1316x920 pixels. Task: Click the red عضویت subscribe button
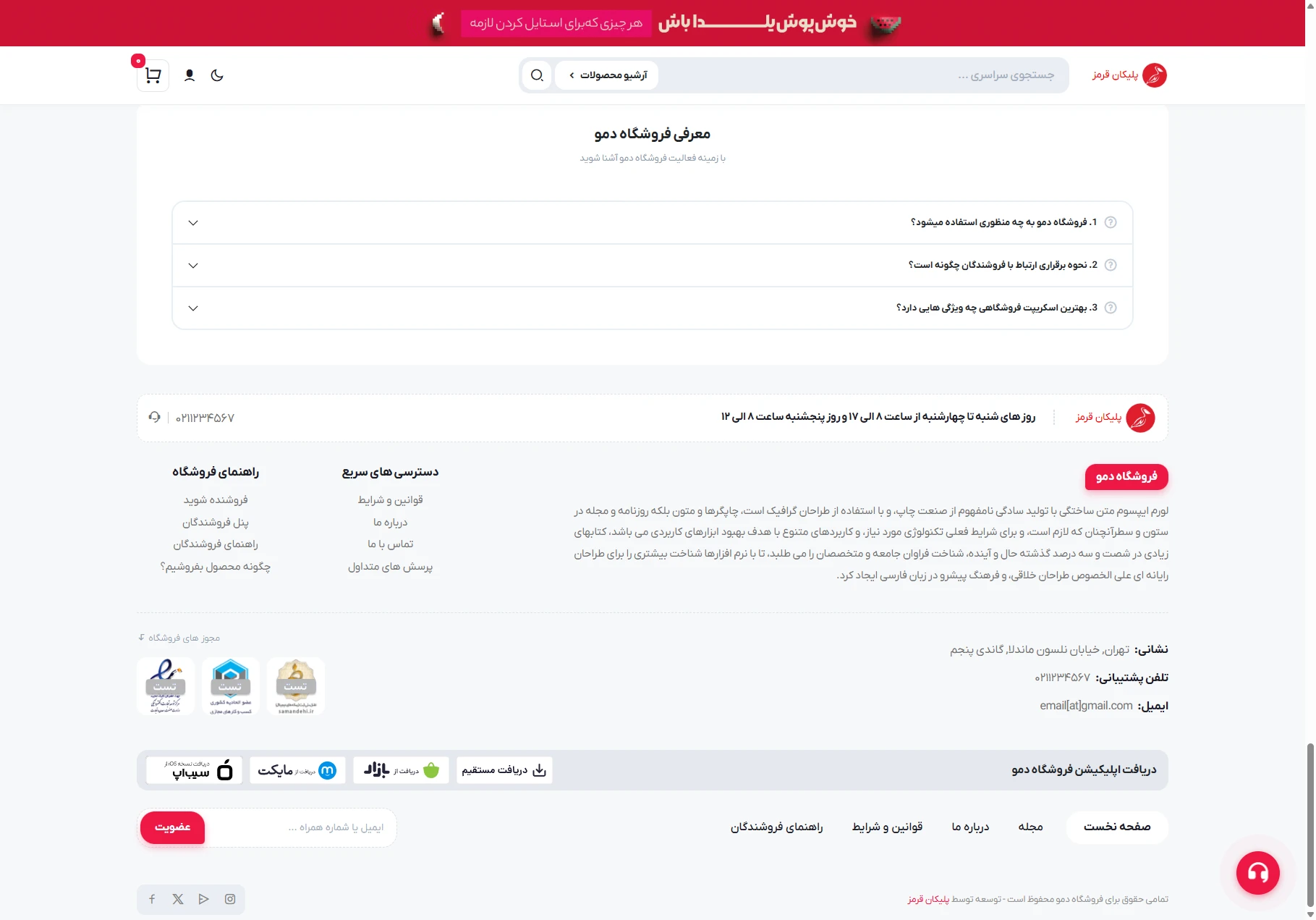click(x=172, y=827)
